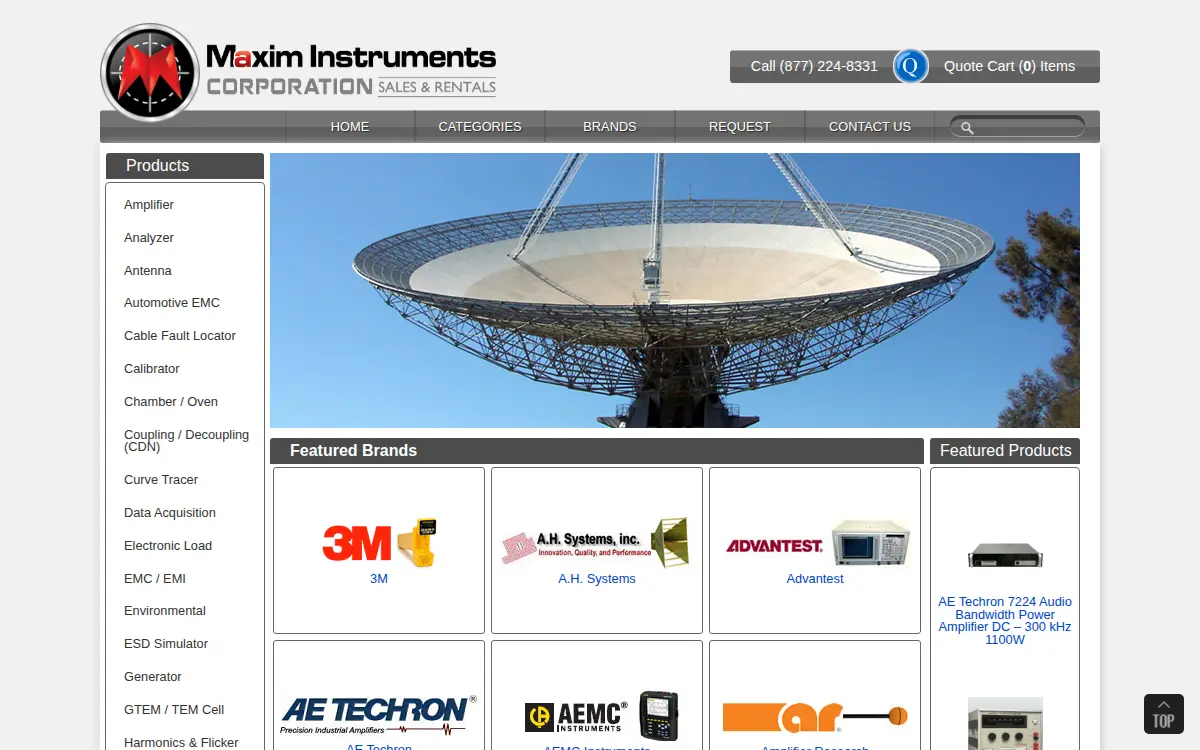Open the Harmonics & Flicker category
This screenshot has height=750, width=1200.
pos(181,743)
